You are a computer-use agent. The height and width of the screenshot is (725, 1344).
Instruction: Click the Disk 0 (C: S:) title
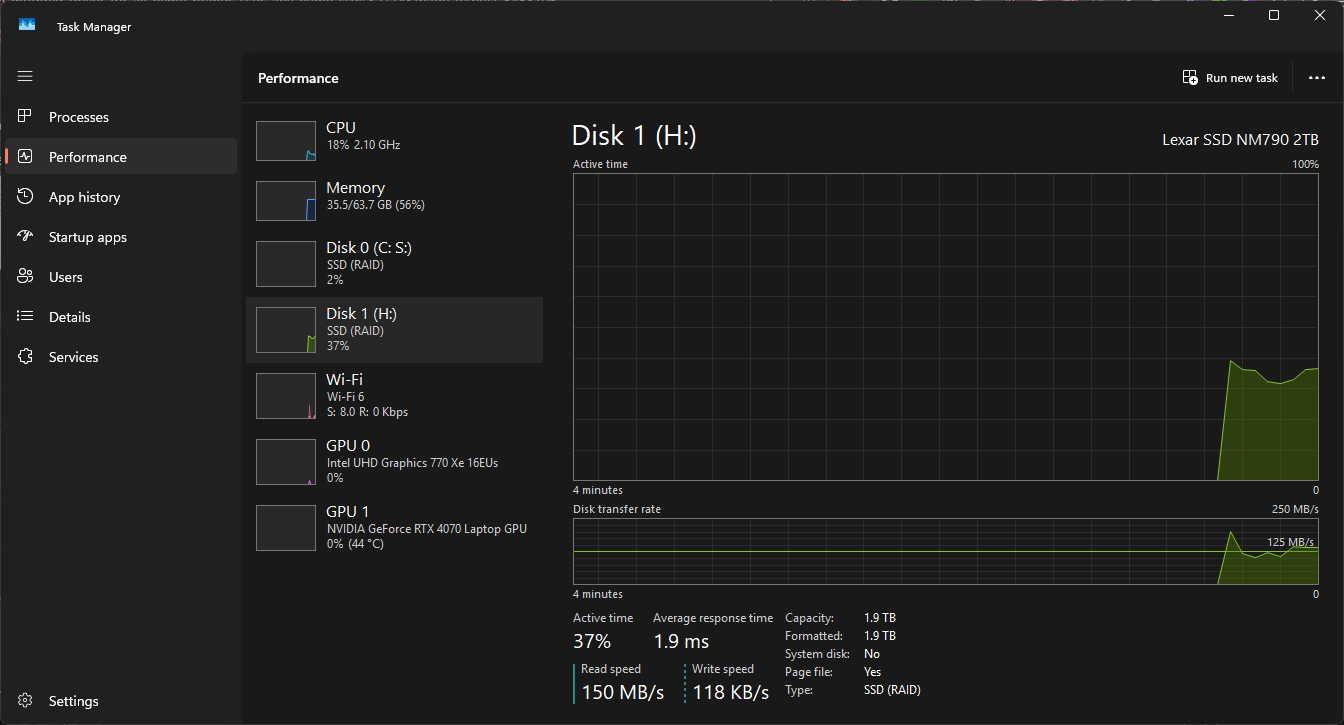point(369,247)
